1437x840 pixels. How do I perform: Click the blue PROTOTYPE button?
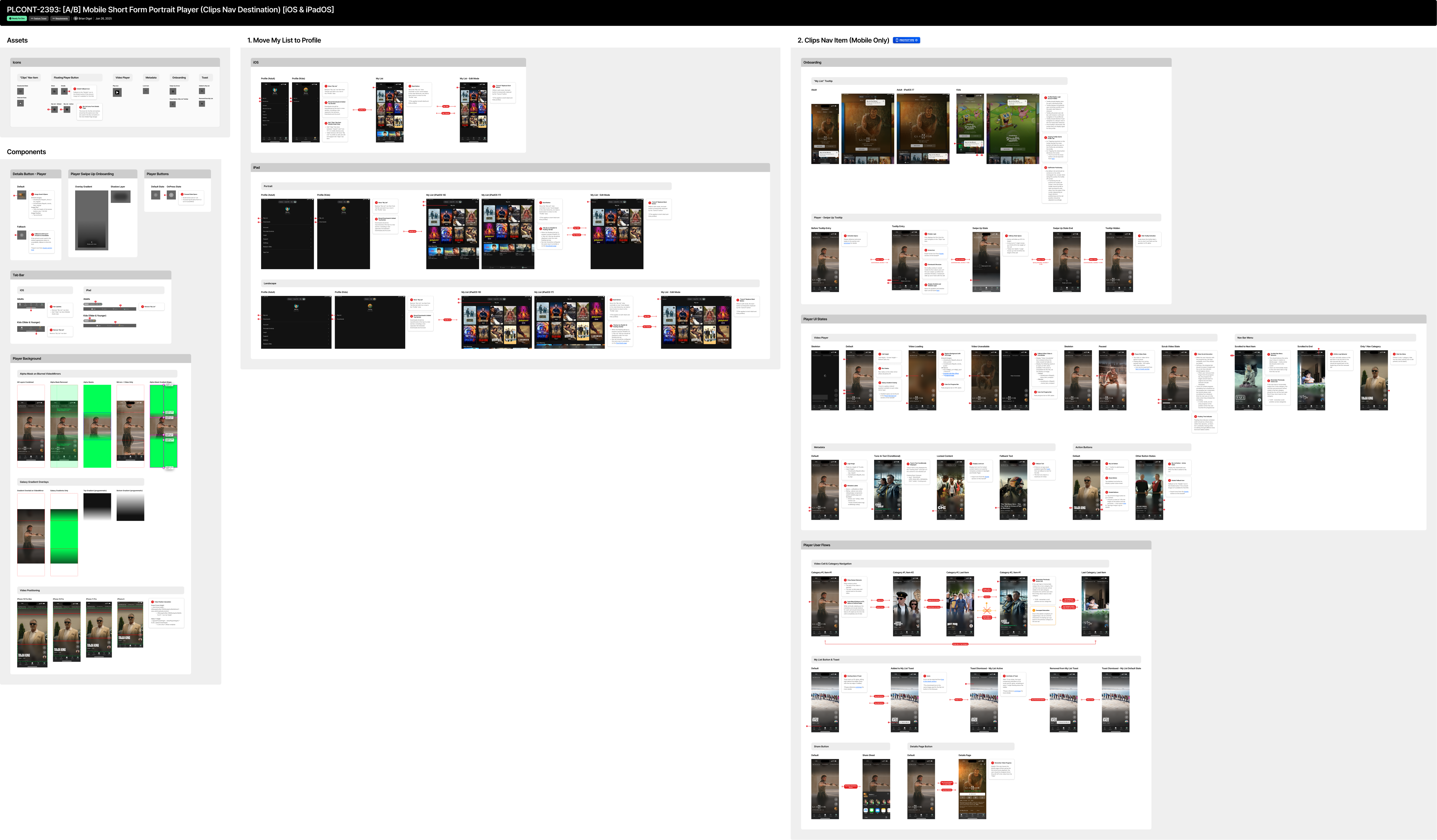point(907,41)
